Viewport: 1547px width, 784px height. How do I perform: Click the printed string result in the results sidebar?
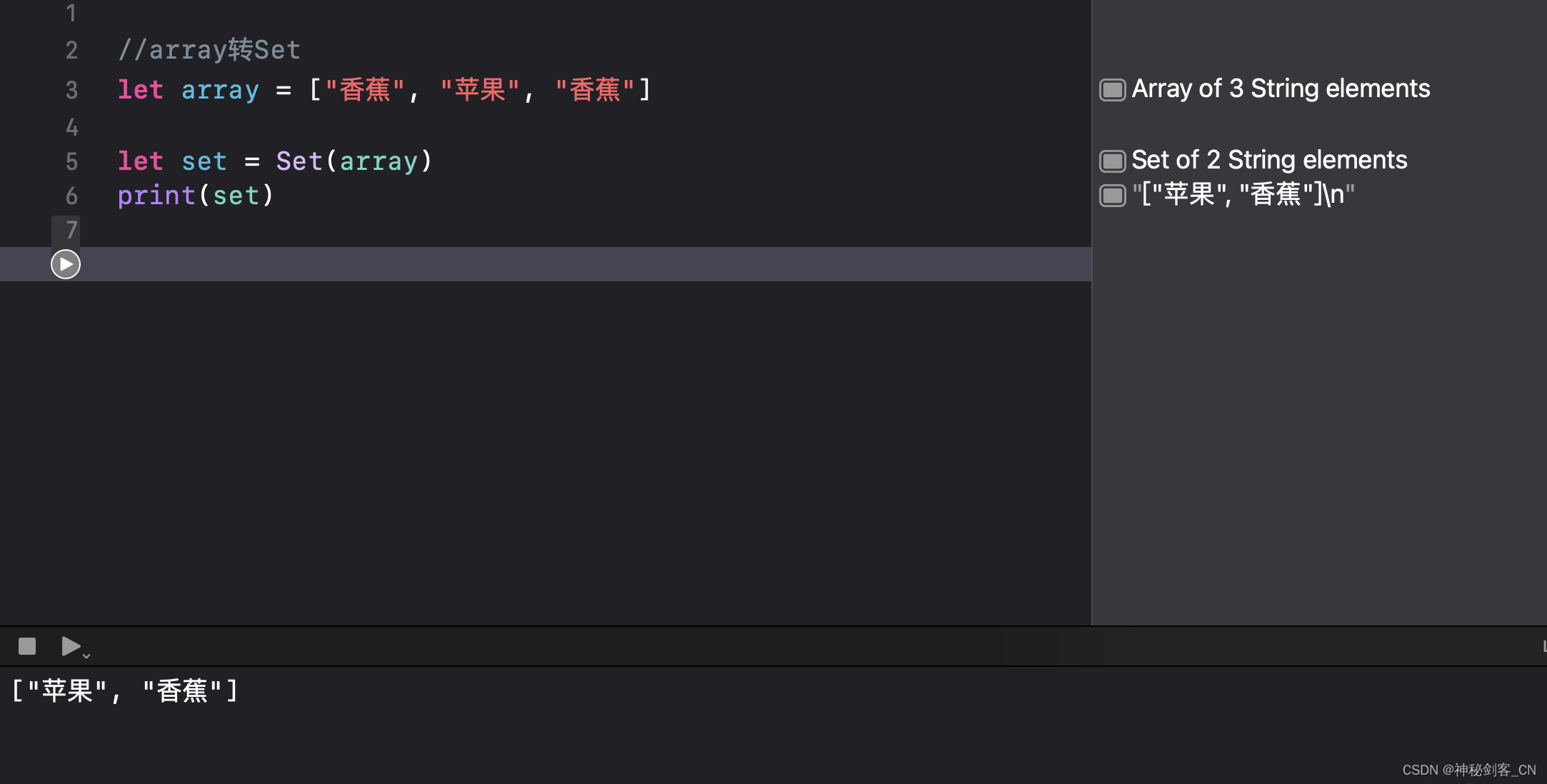(x=1243, y=195)
